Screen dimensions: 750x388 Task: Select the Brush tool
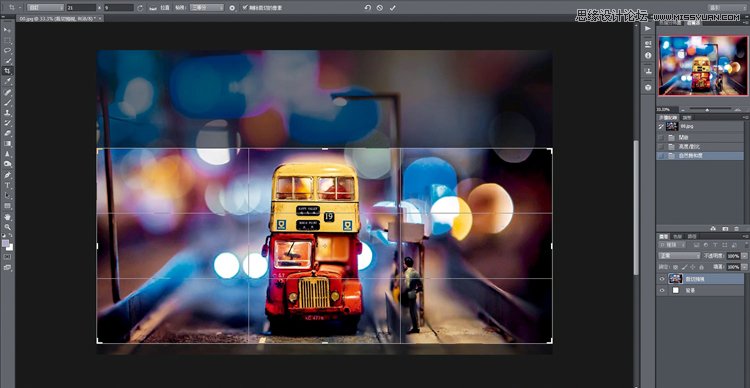pos(8,102)
